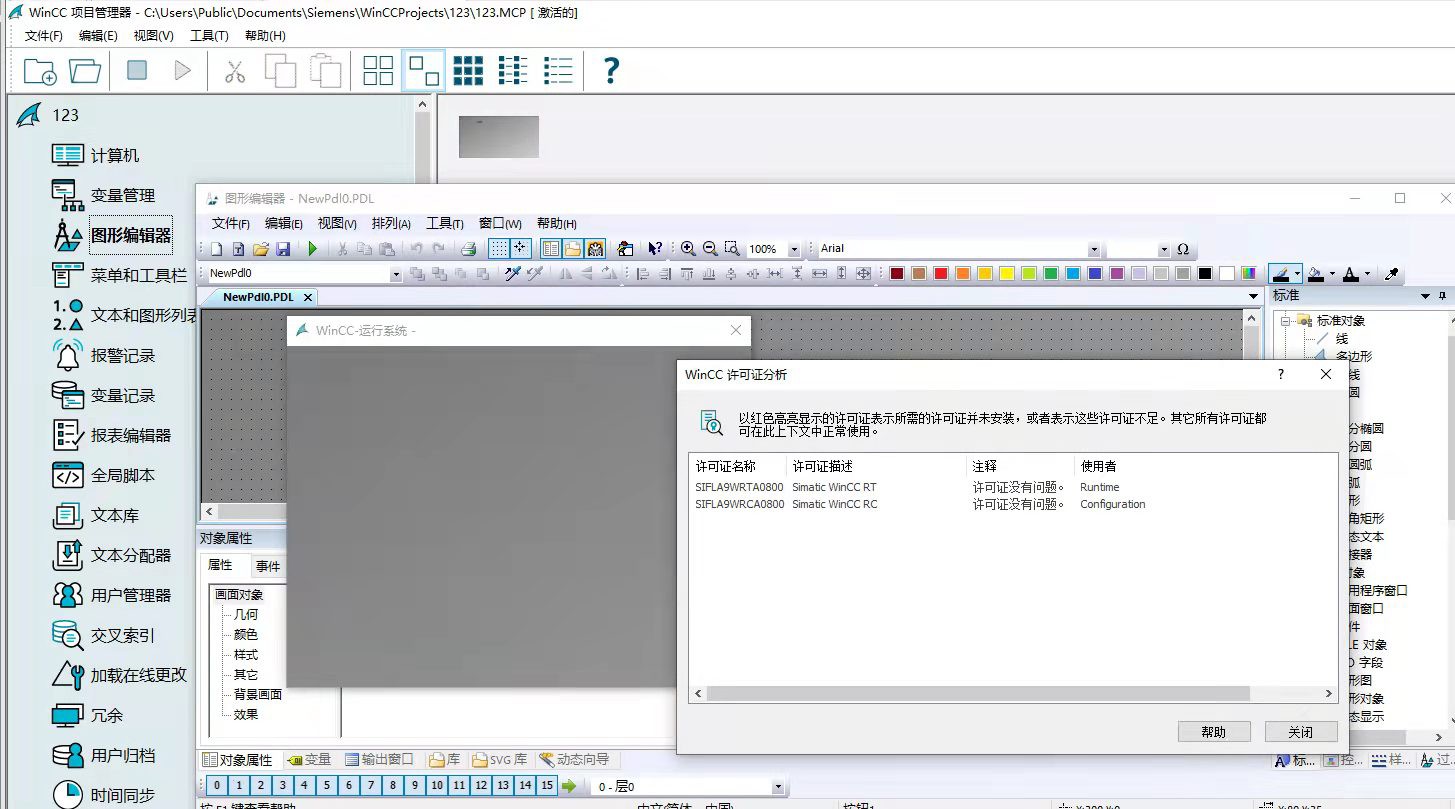Click the context help pointer icon
Viewport: 1455px width, 809px height.
(x=655, y=249)
